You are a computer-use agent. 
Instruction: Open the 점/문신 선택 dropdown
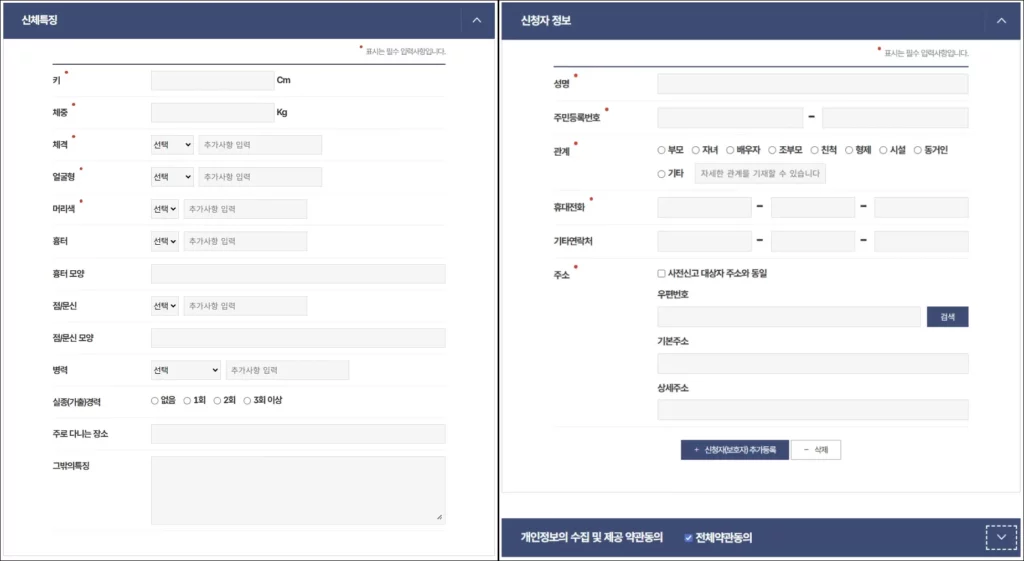[165, 306]
